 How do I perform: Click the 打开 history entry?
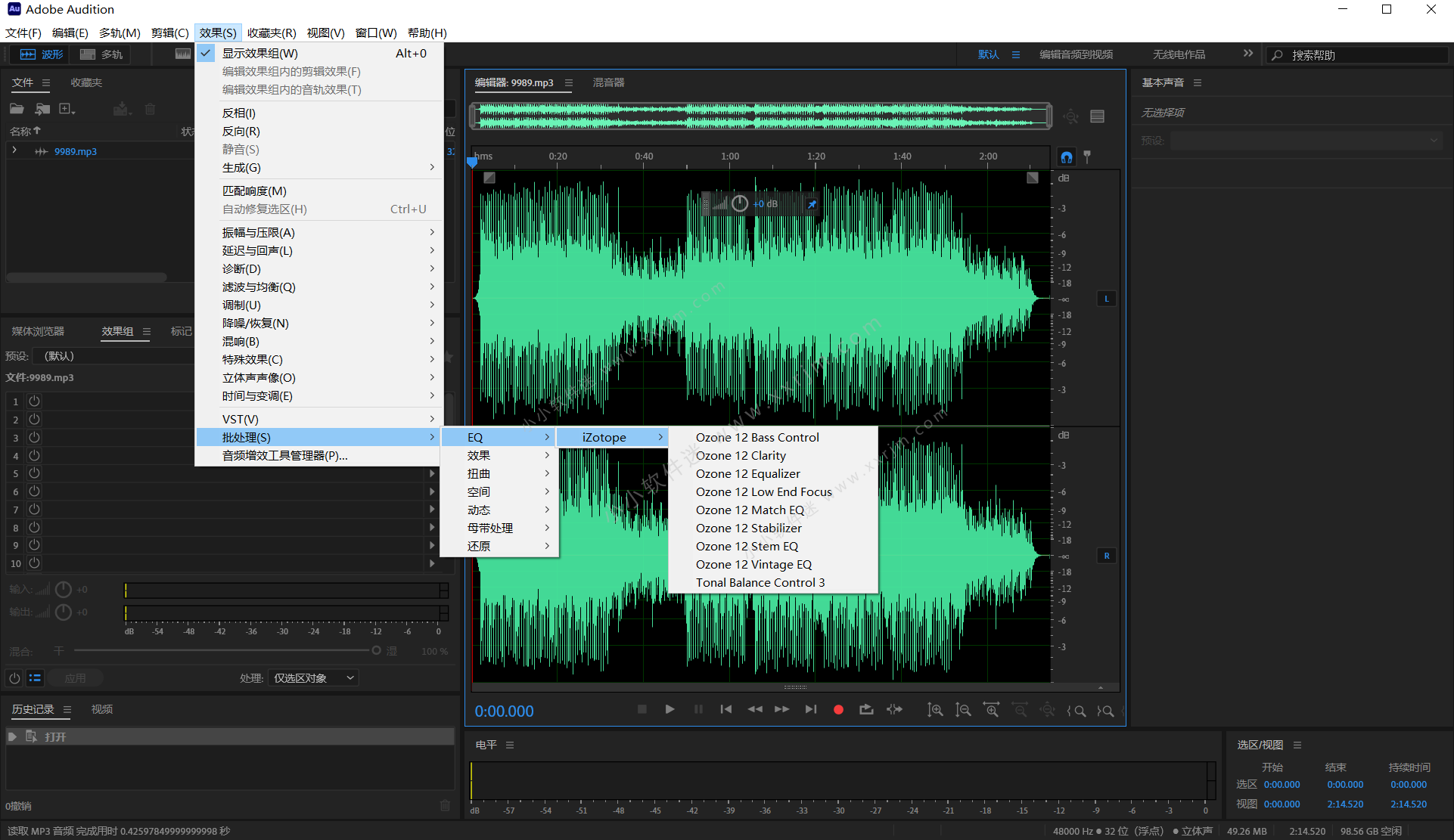tap(230, 736)
